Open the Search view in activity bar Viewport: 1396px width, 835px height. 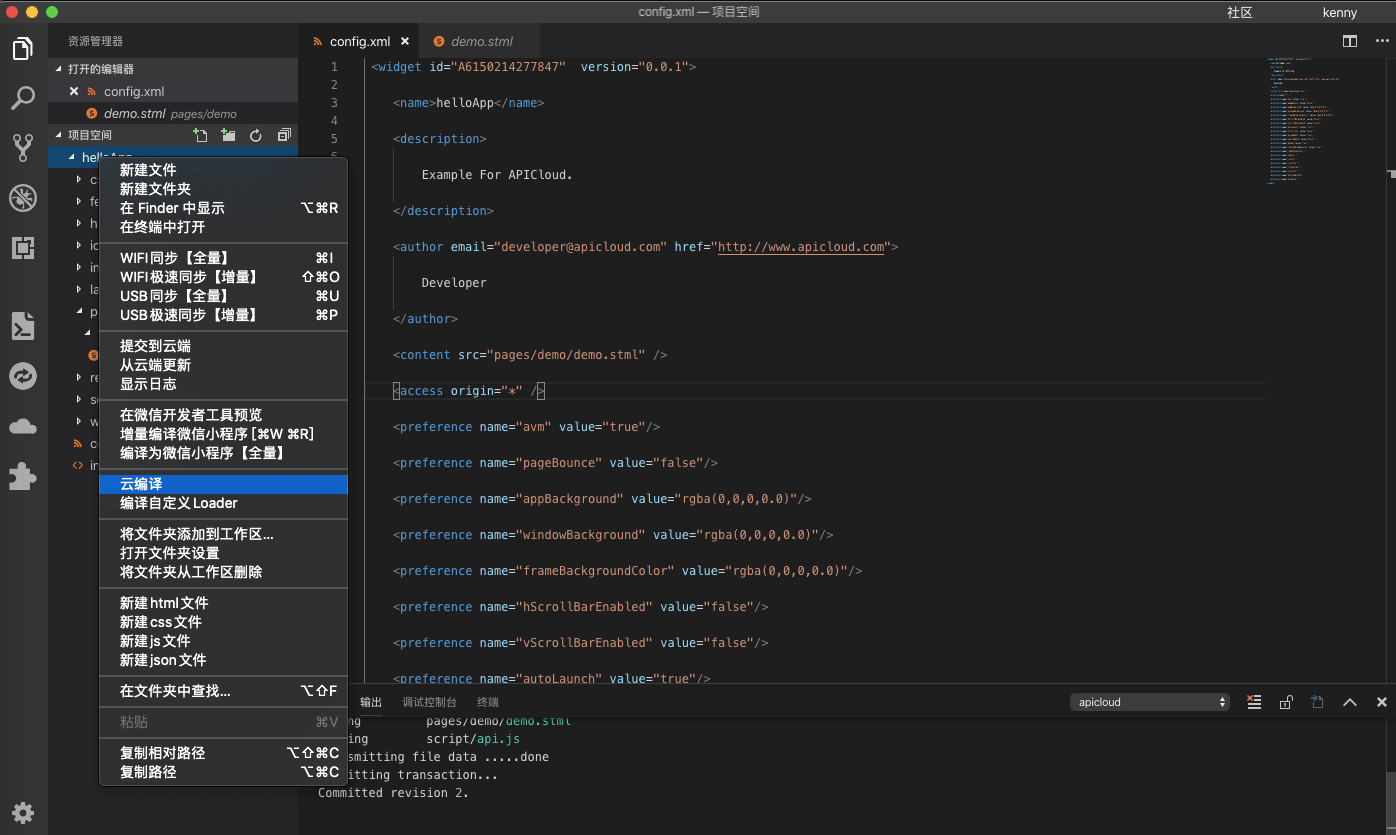point(23,98)
